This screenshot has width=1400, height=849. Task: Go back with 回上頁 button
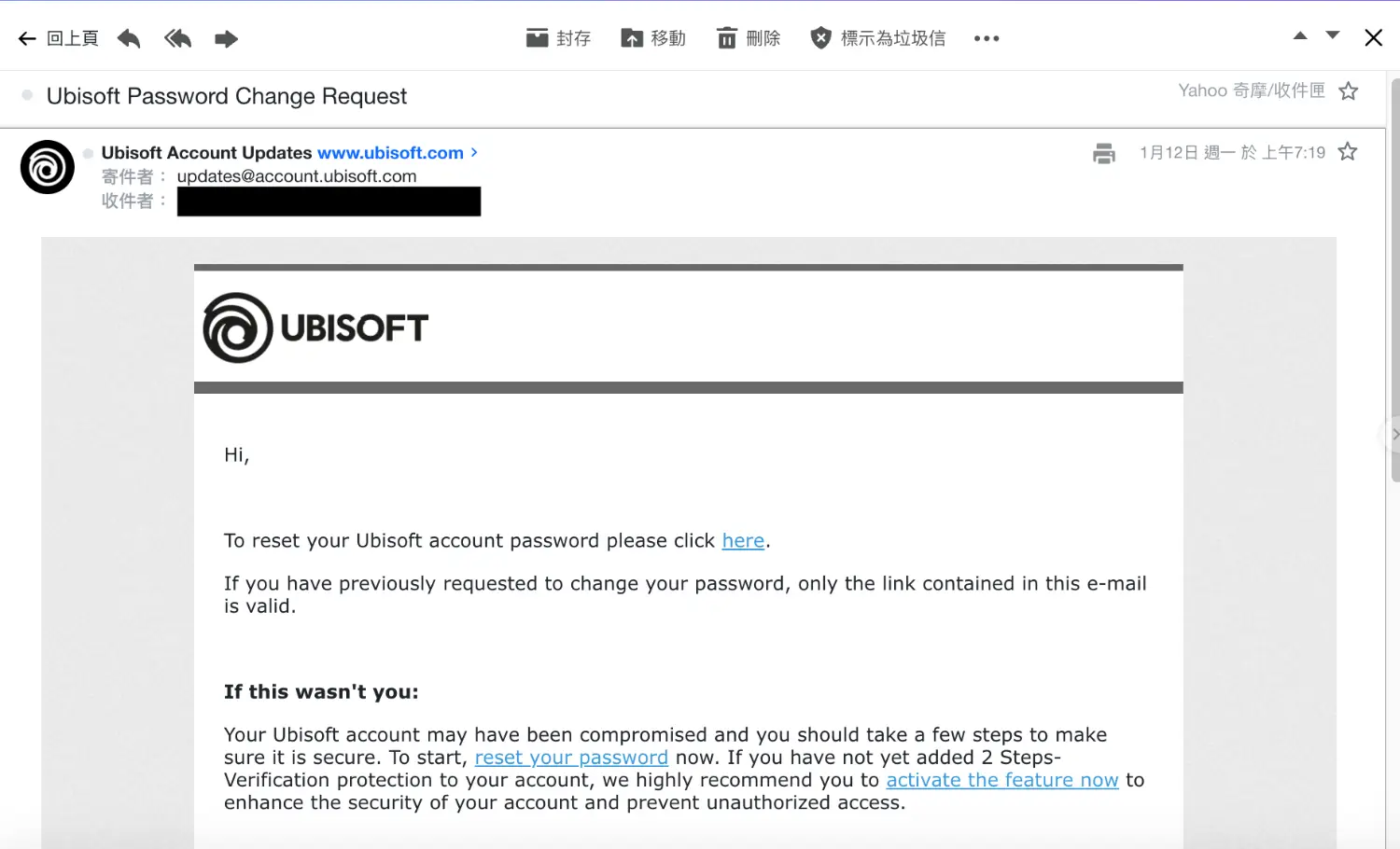[x=58, y=38]
